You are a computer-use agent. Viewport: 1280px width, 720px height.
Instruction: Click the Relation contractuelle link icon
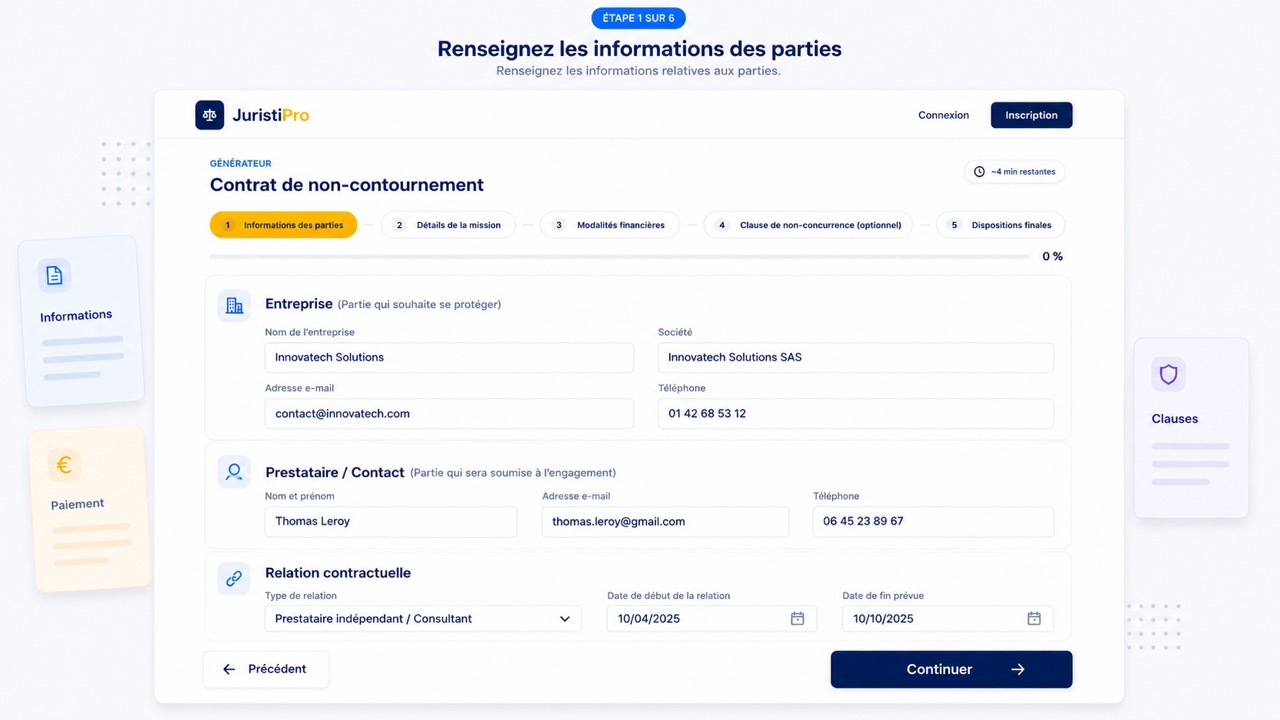pos(234,578)
